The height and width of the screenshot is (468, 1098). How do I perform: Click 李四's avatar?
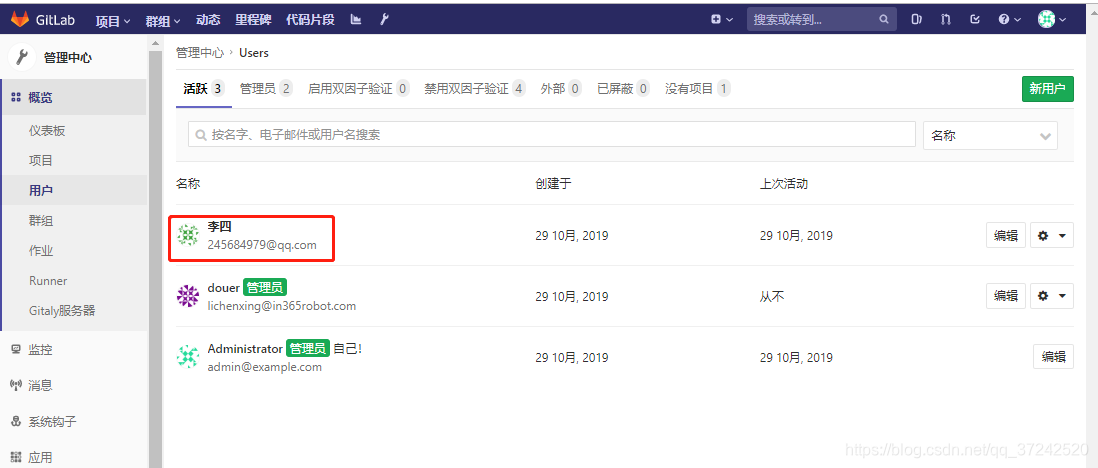188,235
